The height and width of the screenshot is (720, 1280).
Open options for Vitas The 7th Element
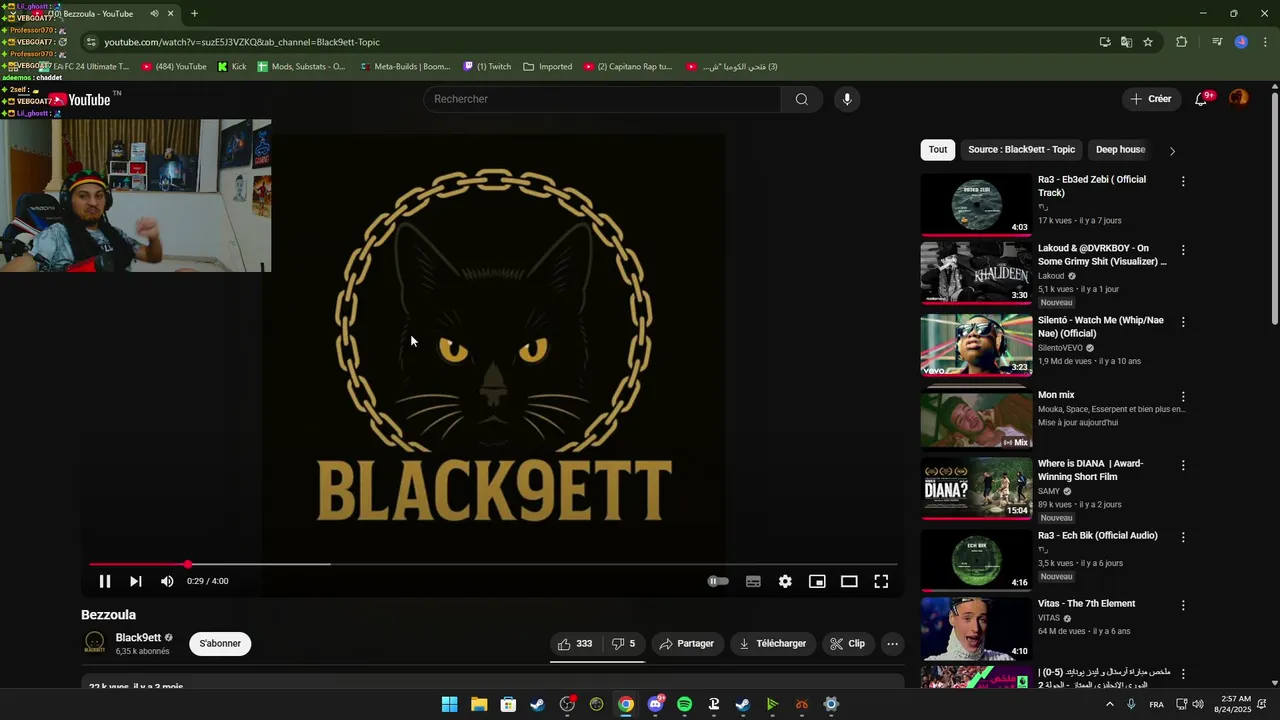pyautogui.click(x=1183, y=605)
